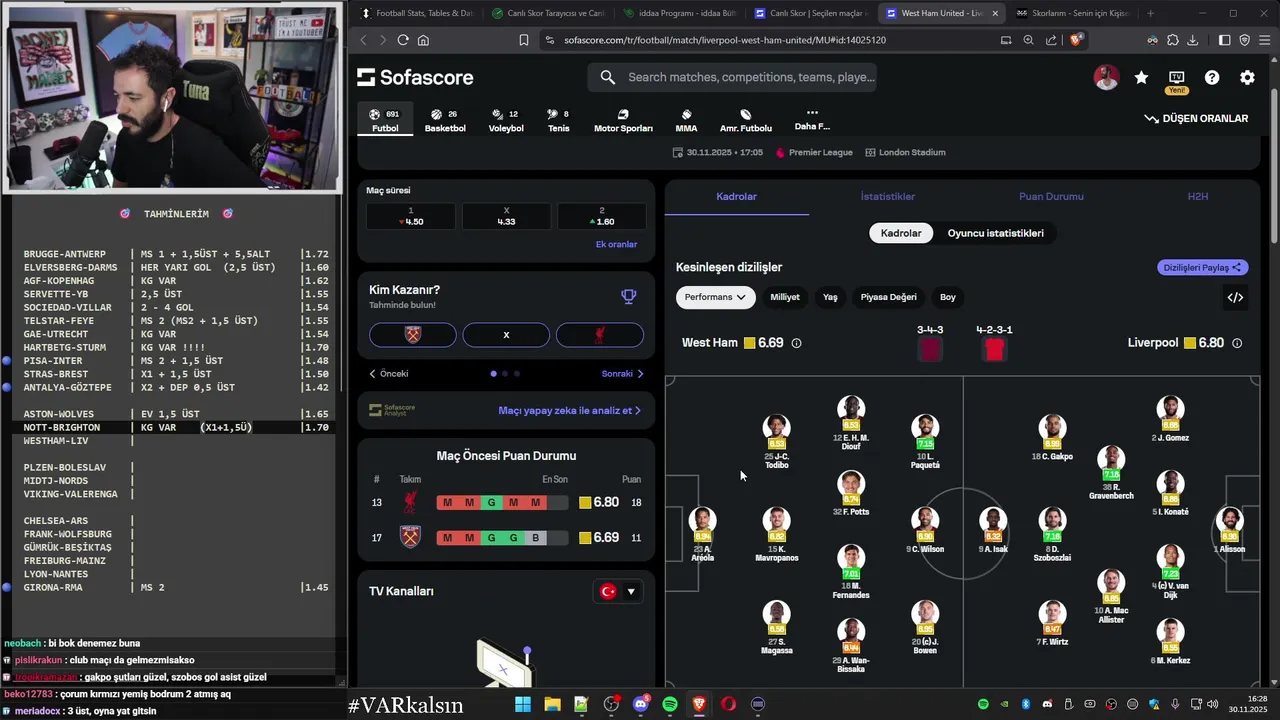Open a new browser tab
1280x720 pixels.
click(1150, 13)
